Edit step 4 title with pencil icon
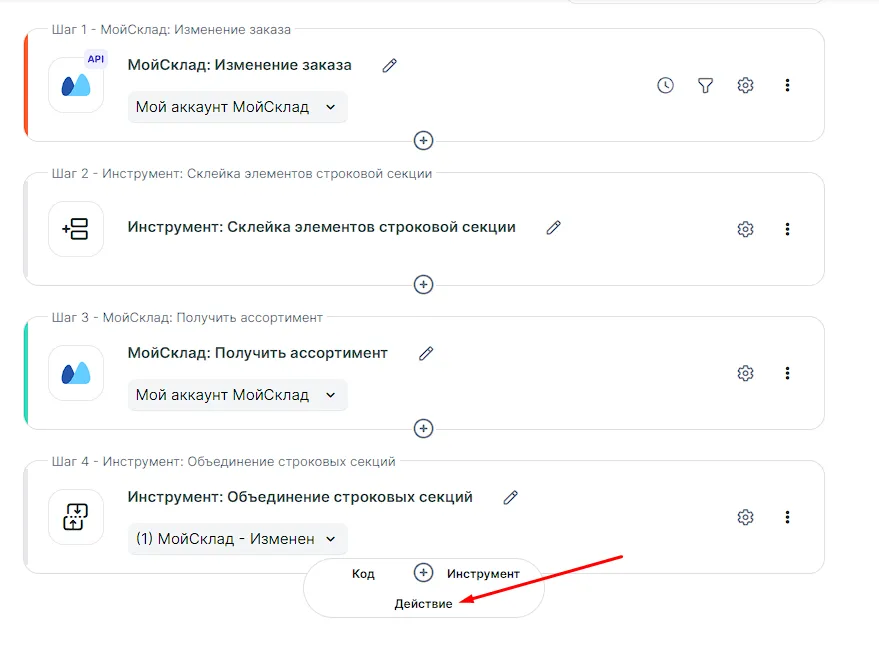The width and height of the screenshot is (879, 646). tap(511, 497)
